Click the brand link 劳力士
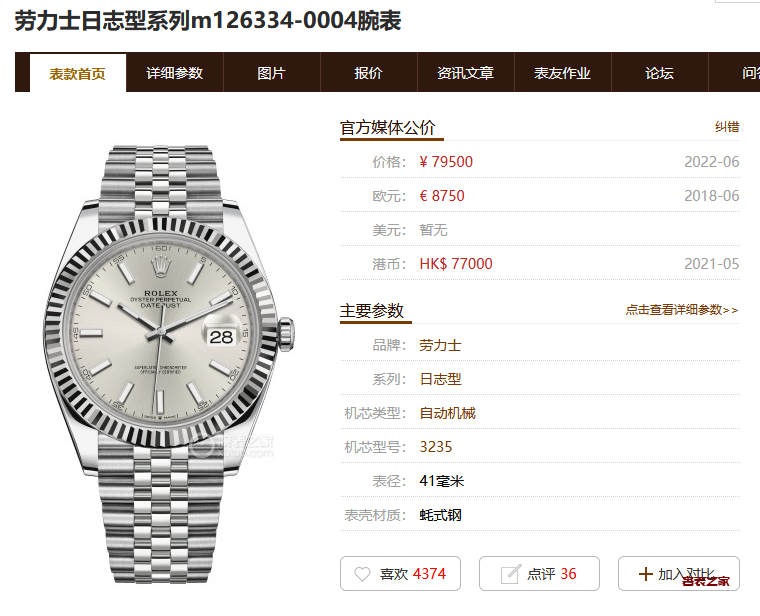760x616 pixels. [x=440, y=345]
